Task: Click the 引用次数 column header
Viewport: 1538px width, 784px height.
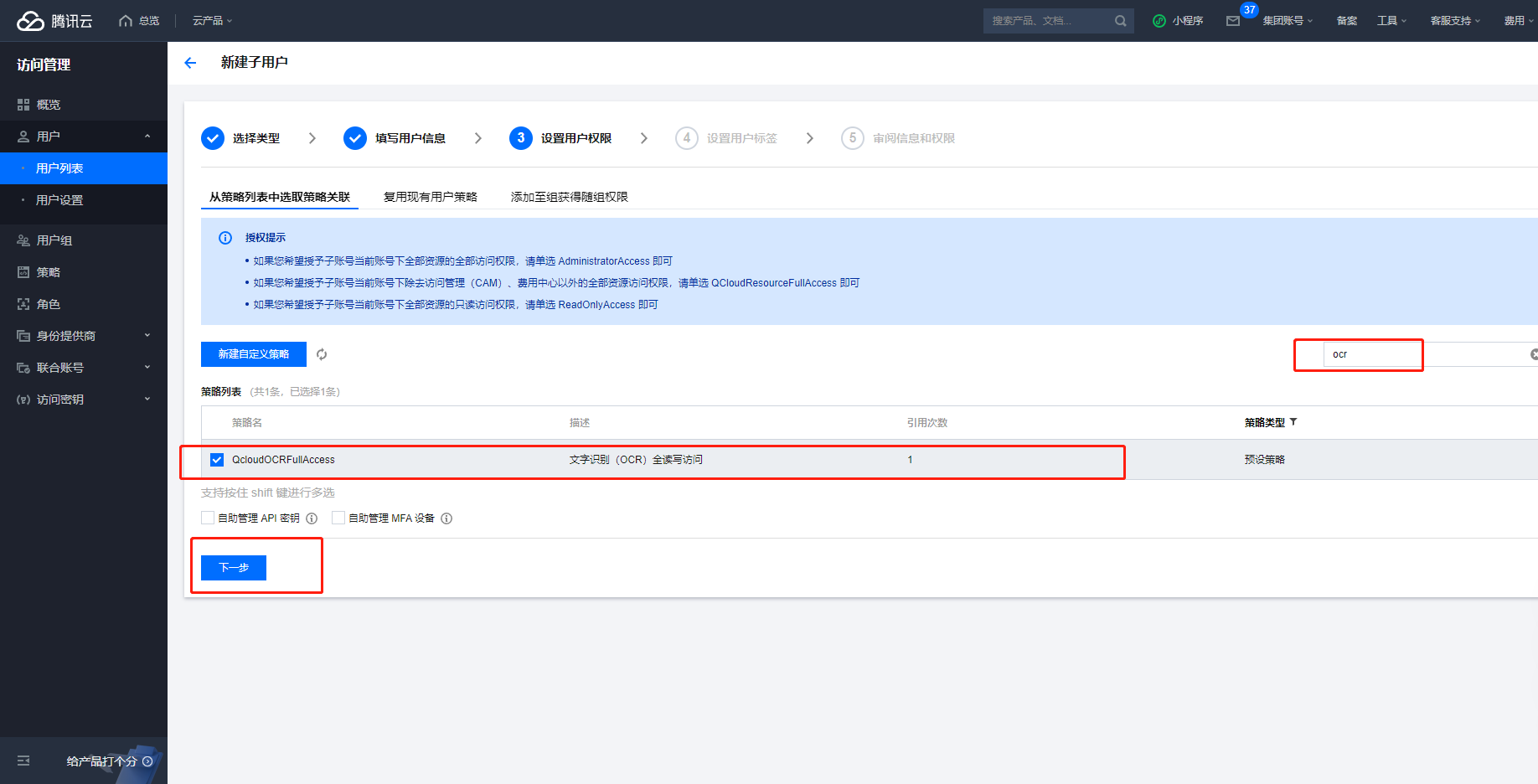Action: tap(927, 423)
